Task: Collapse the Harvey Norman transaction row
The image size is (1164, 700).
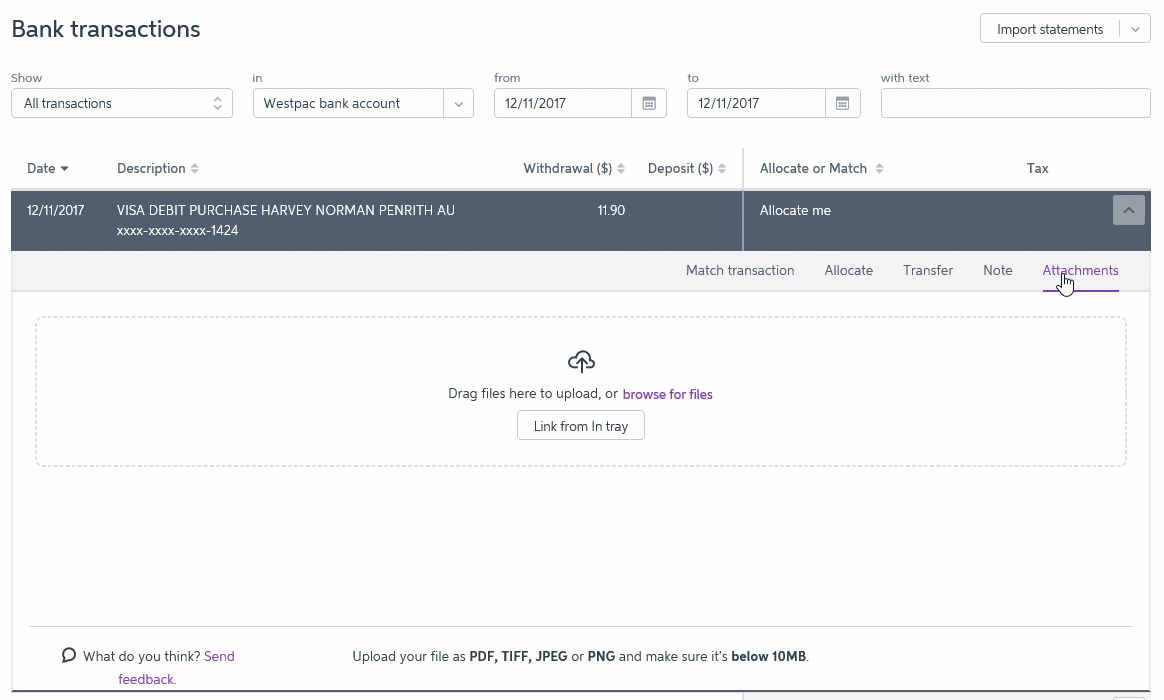Action: coord(1128,210)
